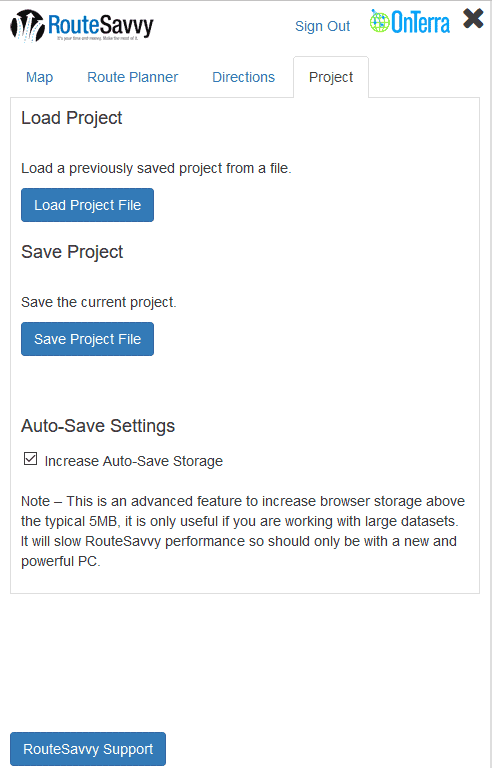Select the Project tab
Screen dimensions: 492x768
pos(331,77)
